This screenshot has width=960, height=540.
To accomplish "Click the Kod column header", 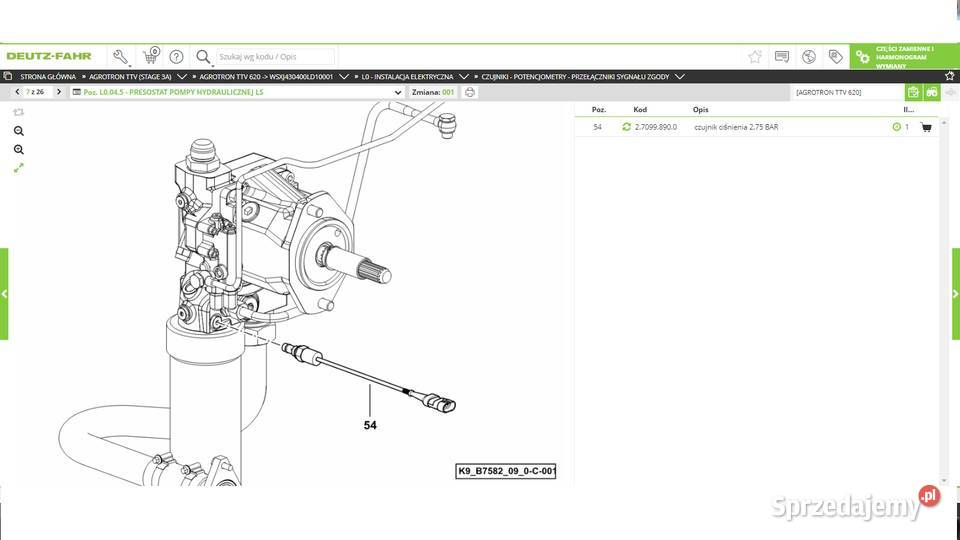I will [x=640, y=110].
